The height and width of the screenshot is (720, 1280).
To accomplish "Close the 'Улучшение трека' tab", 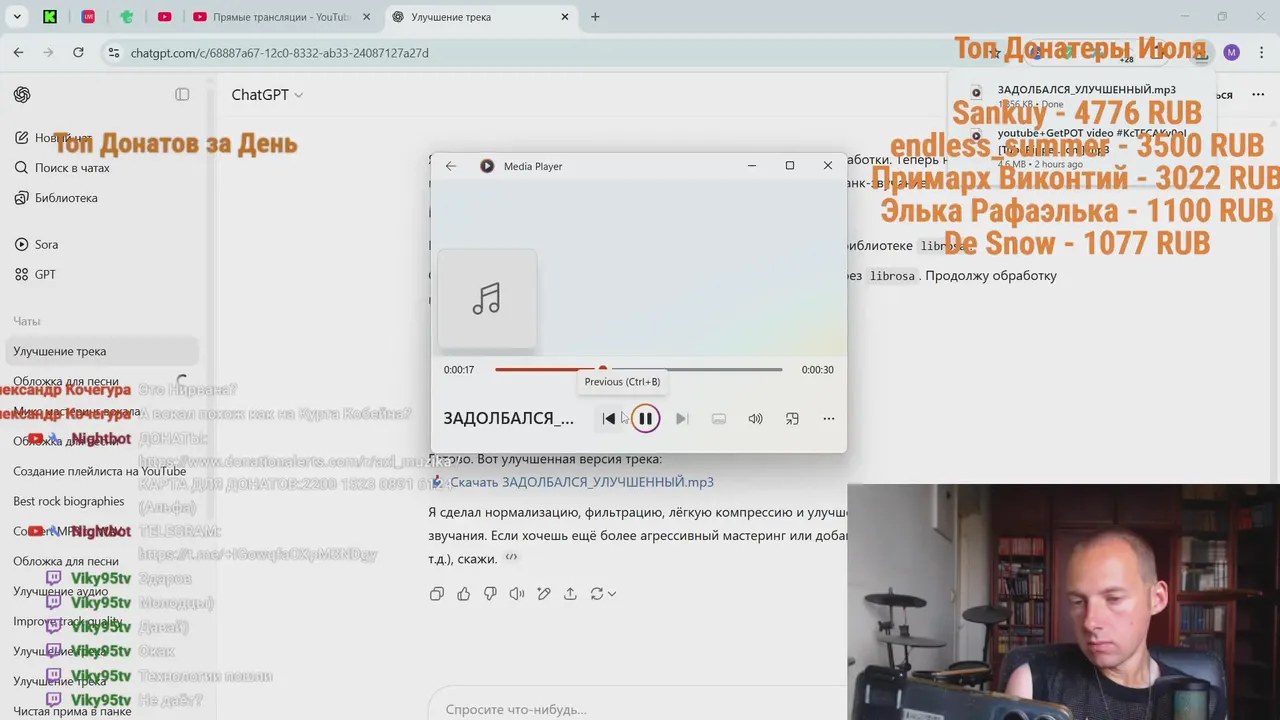I will [x=565, y=17].
